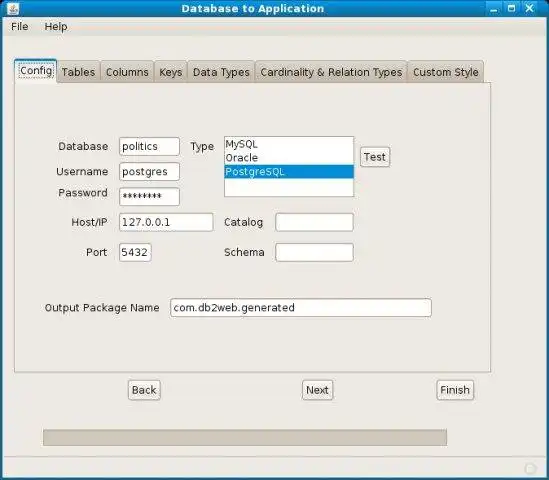Screen dimensions: 549x480
Task: Open the Help menu
Action: 56,27
